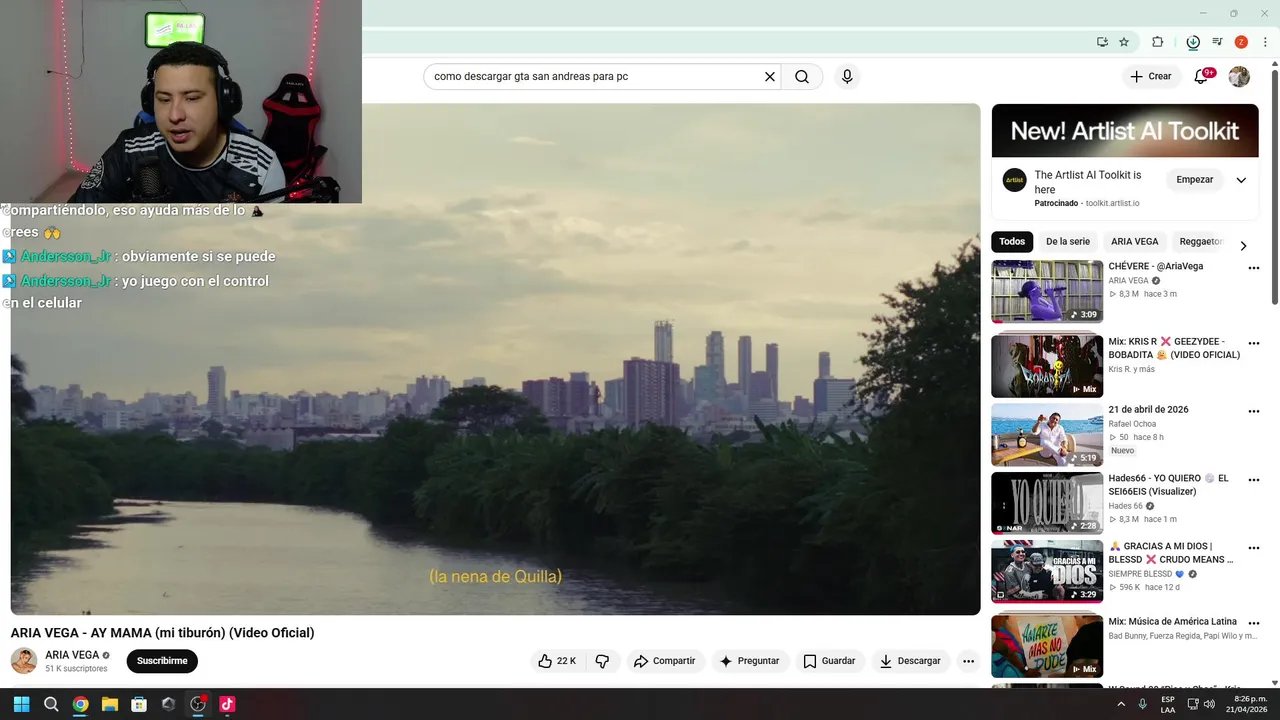Click Suscribirme button
Image resolution: width=1280 pixels, height=720 pixels.
click(x=162, y=661)
